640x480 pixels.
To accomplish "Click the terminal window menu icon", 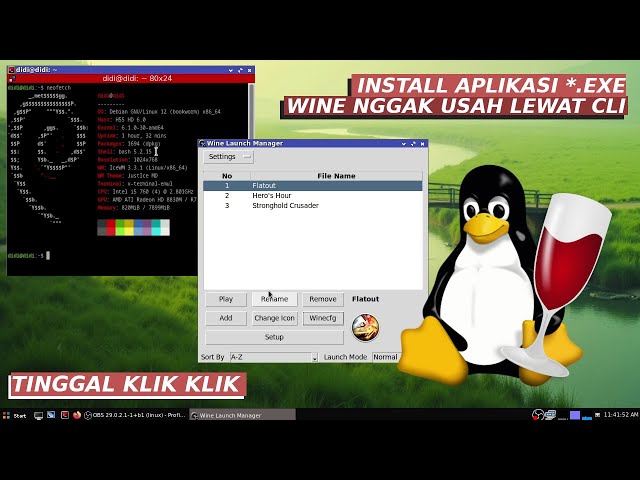I will click(x=11, y=70).
